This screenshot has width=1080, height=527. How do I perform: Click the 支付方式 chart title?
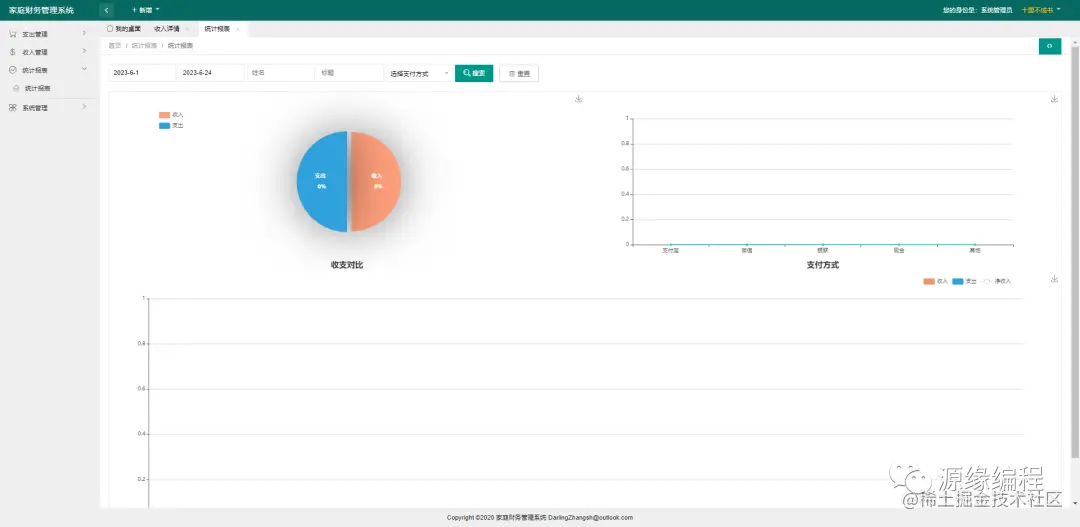(x=822, y=265)
